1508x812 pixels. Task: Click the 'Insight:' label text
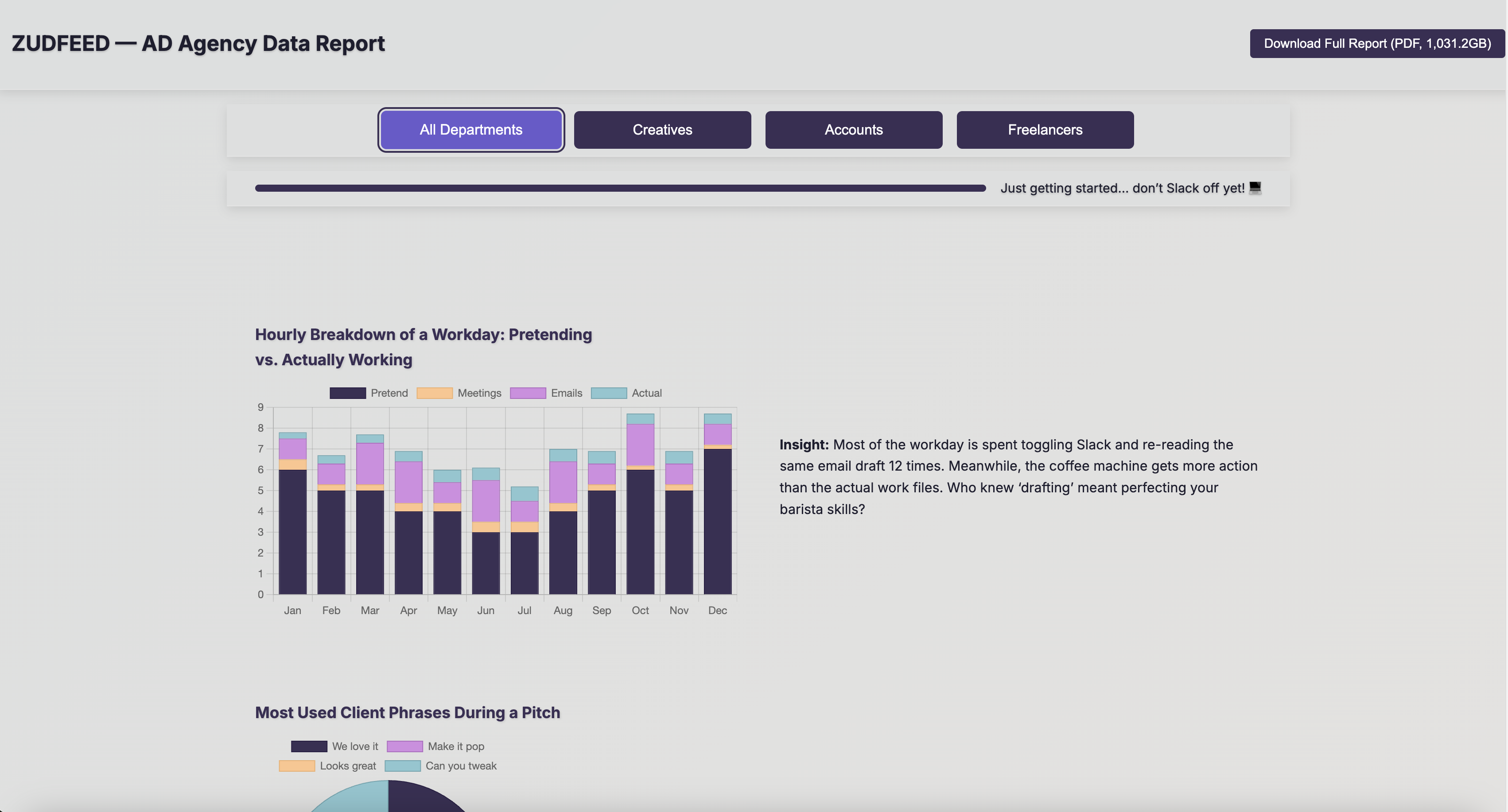(x=804, y=445)
